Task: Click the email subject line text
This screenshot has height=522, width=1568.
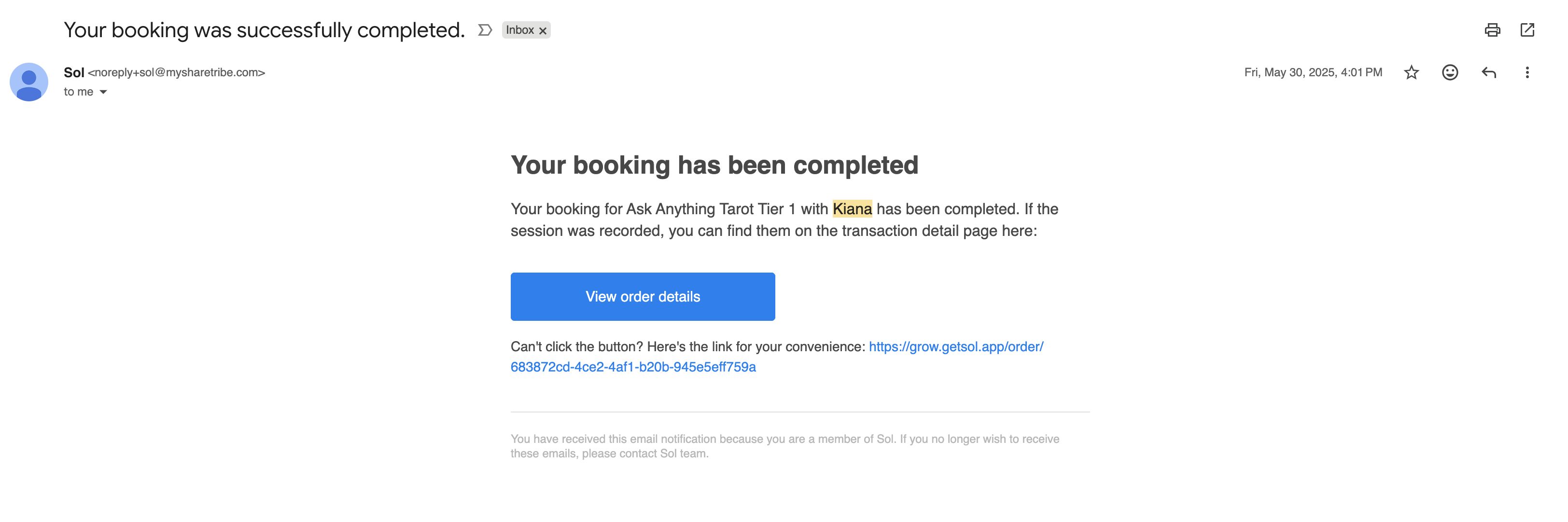Action: [264, 30]
